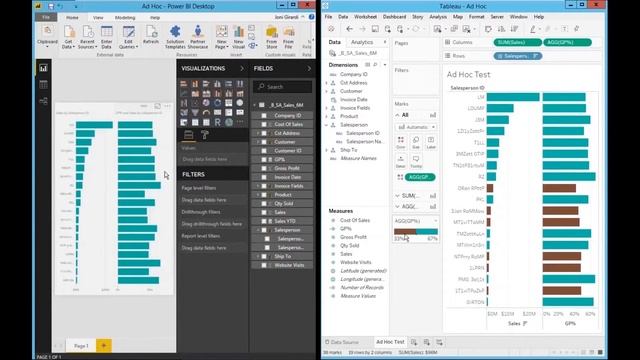Open Edit Queries in Power BI ribbon

click(129, 37)
